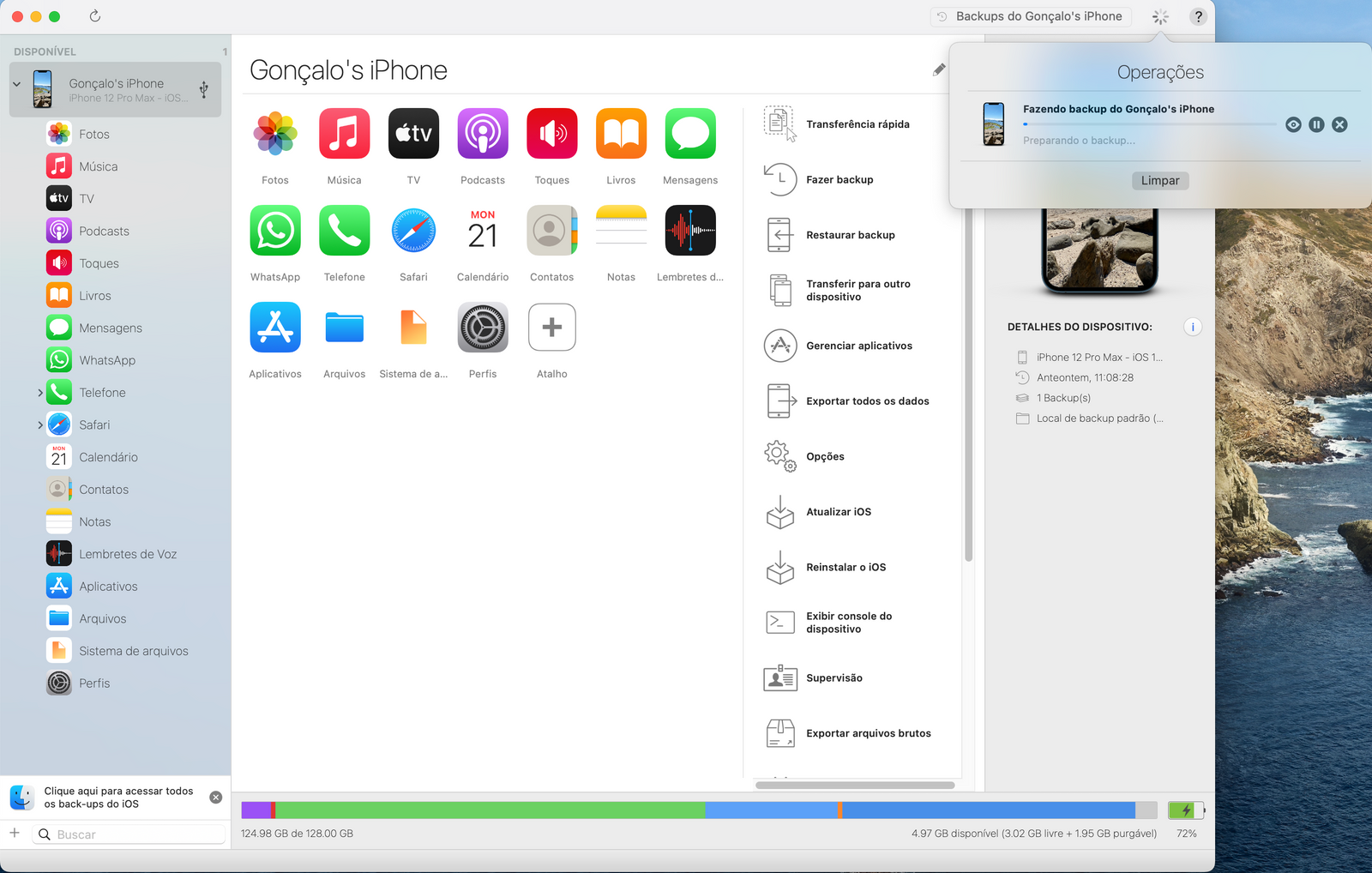Click the pencil edit icon beside device name
The image size is (1372, 873).
pyautogui.click(x=939, y=70)
